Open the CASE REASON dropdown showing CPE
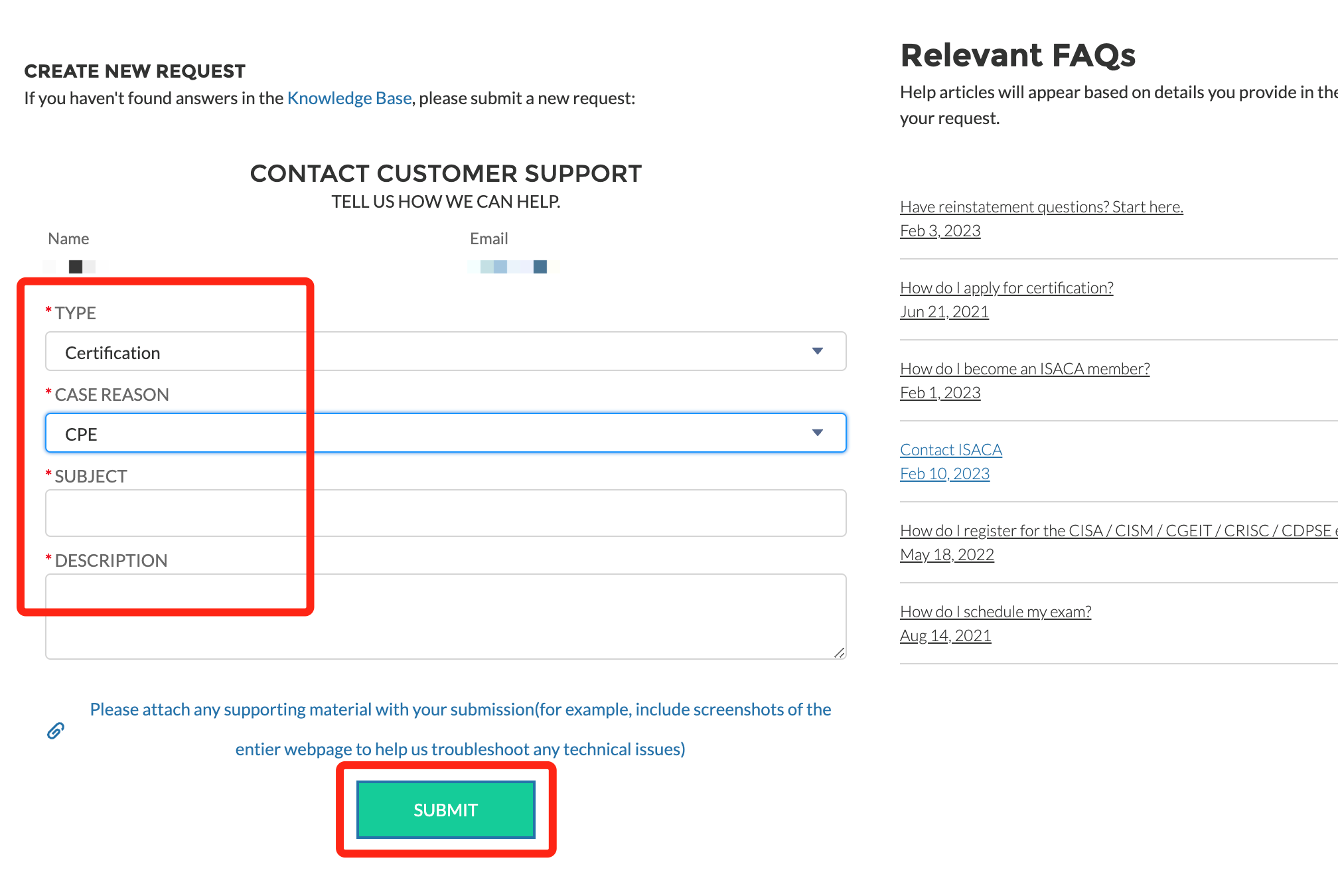Image resolution: width=1338 pixels, height=896 pixels. [445, 433]
